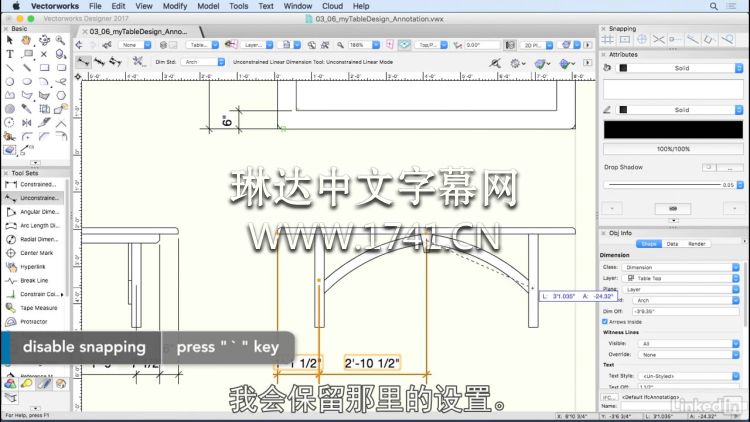Select the Rectangle tool
Screen dimensions: 750x422
coord(44,68)
